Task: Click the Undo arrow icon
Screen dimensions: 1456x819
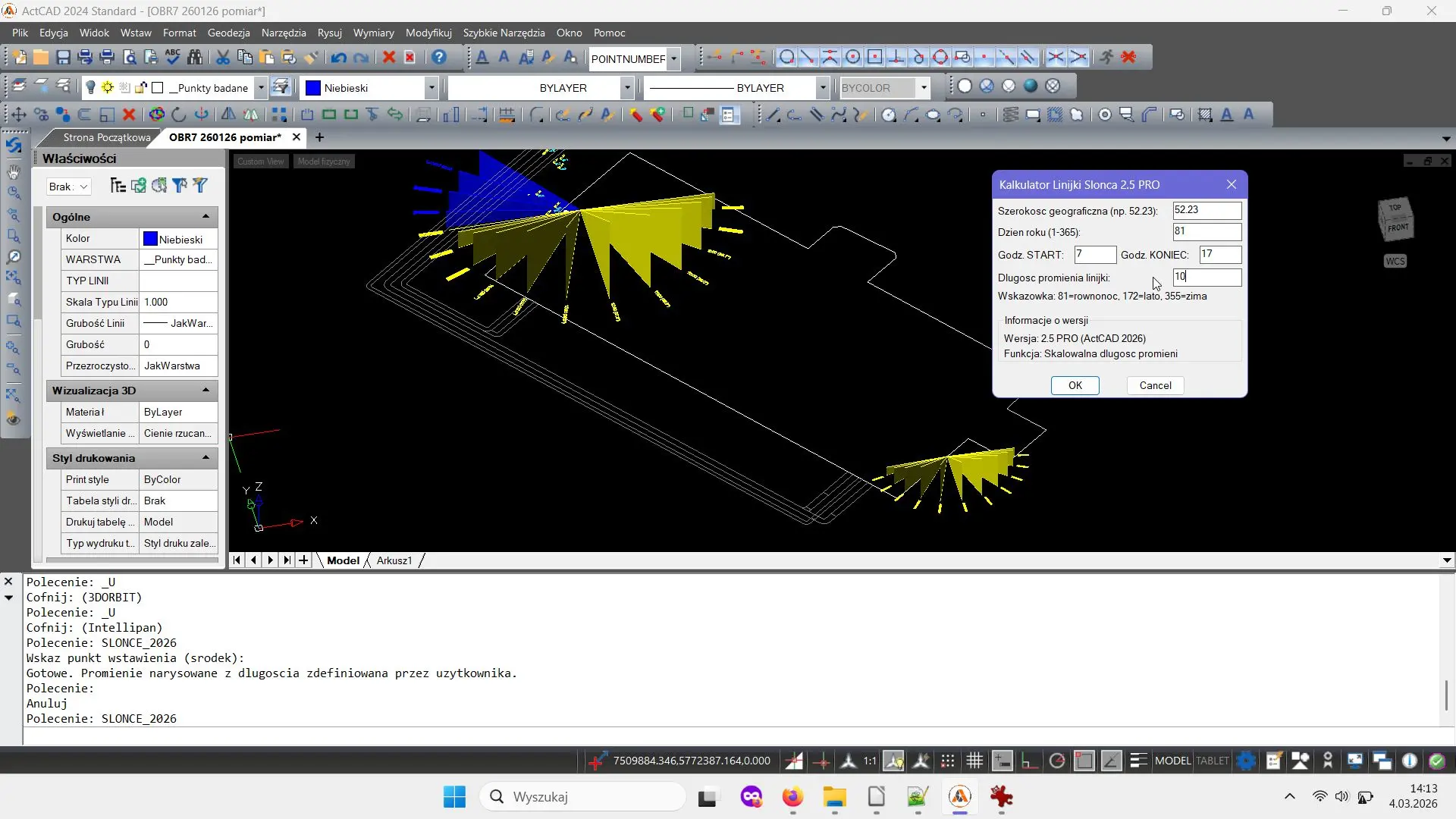Action: (338, 58)
